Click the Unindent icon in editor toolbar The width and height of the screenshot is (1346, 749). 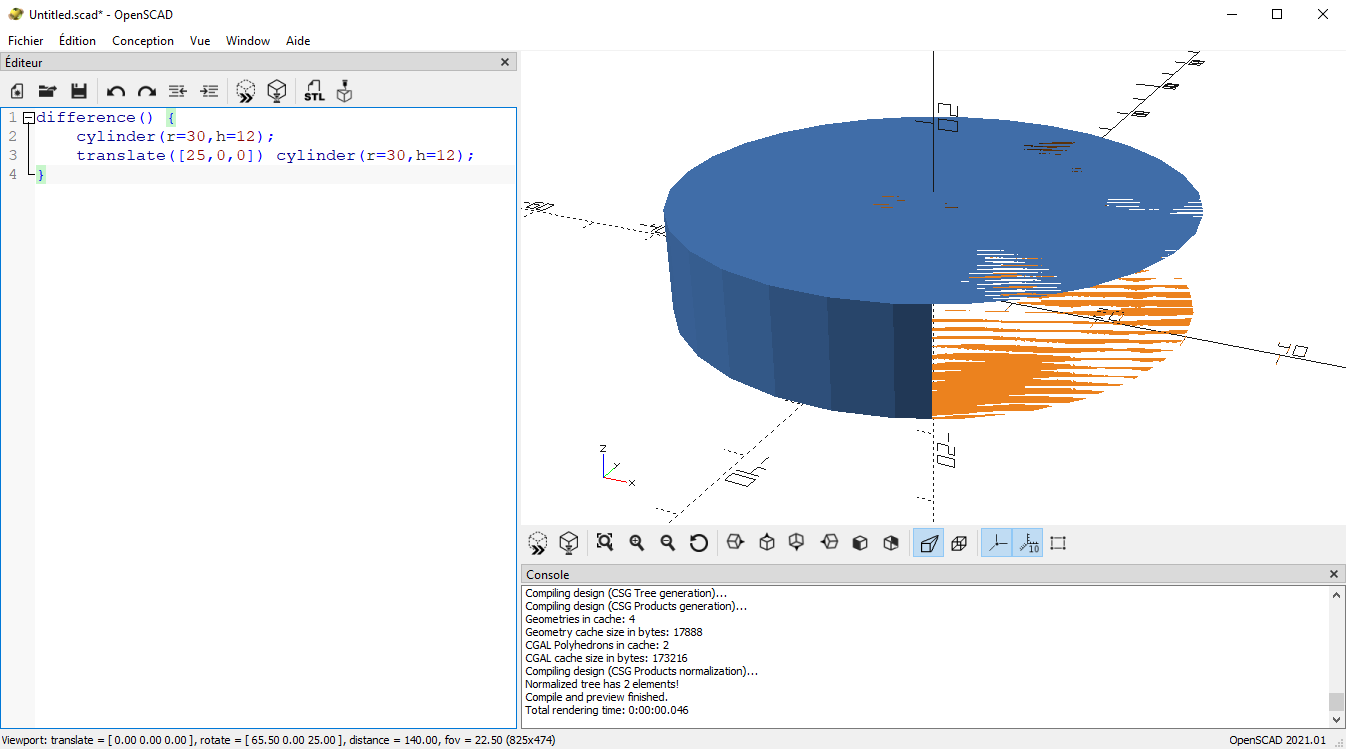click(x=177, y=91)
